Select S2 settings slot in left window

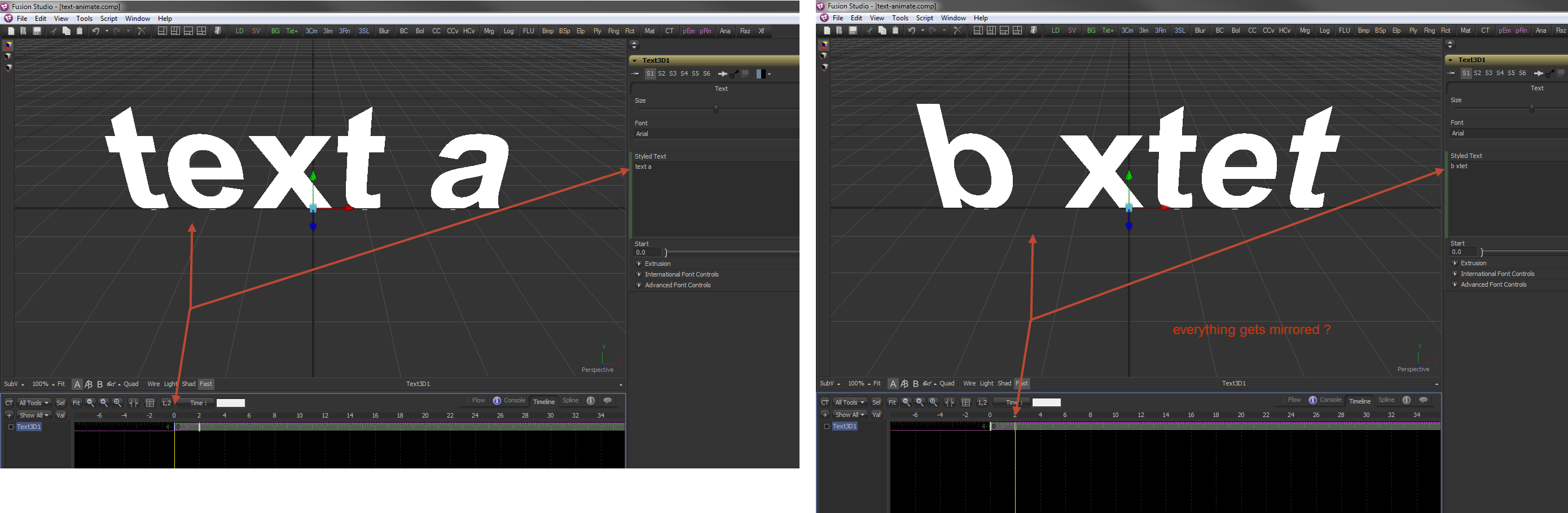[662, 73]
